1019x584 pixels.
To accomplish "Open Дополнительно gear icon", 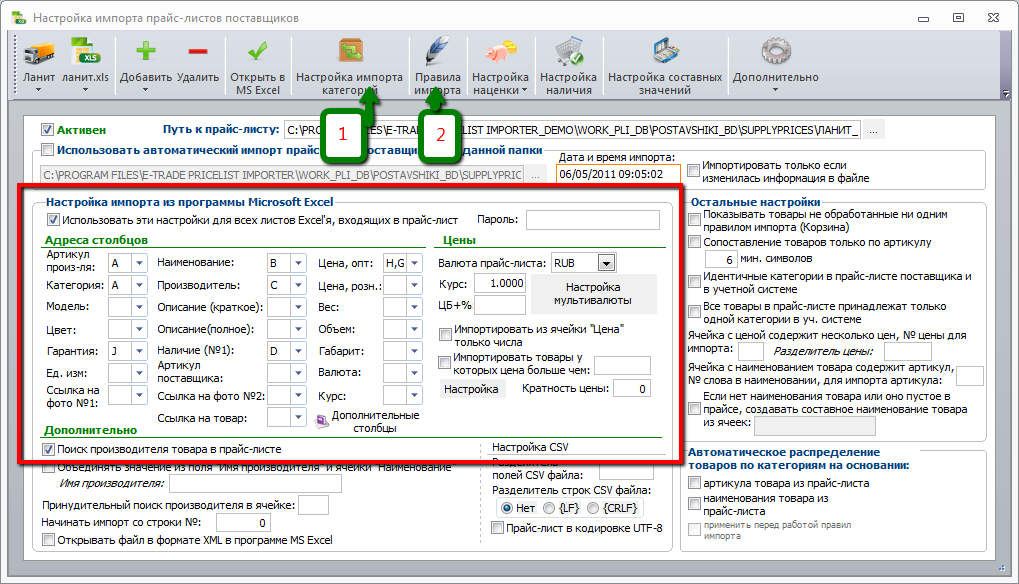I will [x=775, y=52].
